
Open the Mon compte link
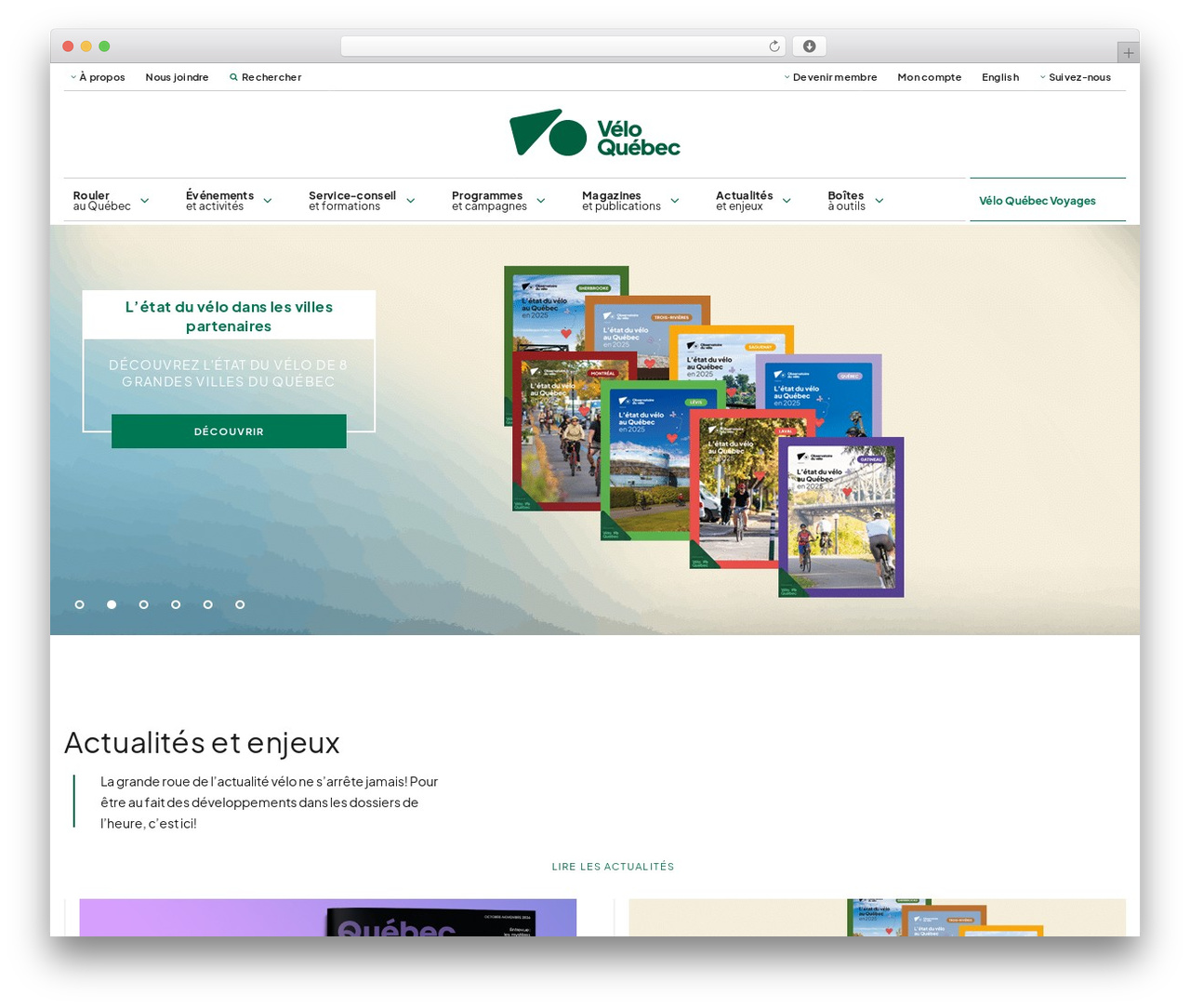[x=929, y=77]
